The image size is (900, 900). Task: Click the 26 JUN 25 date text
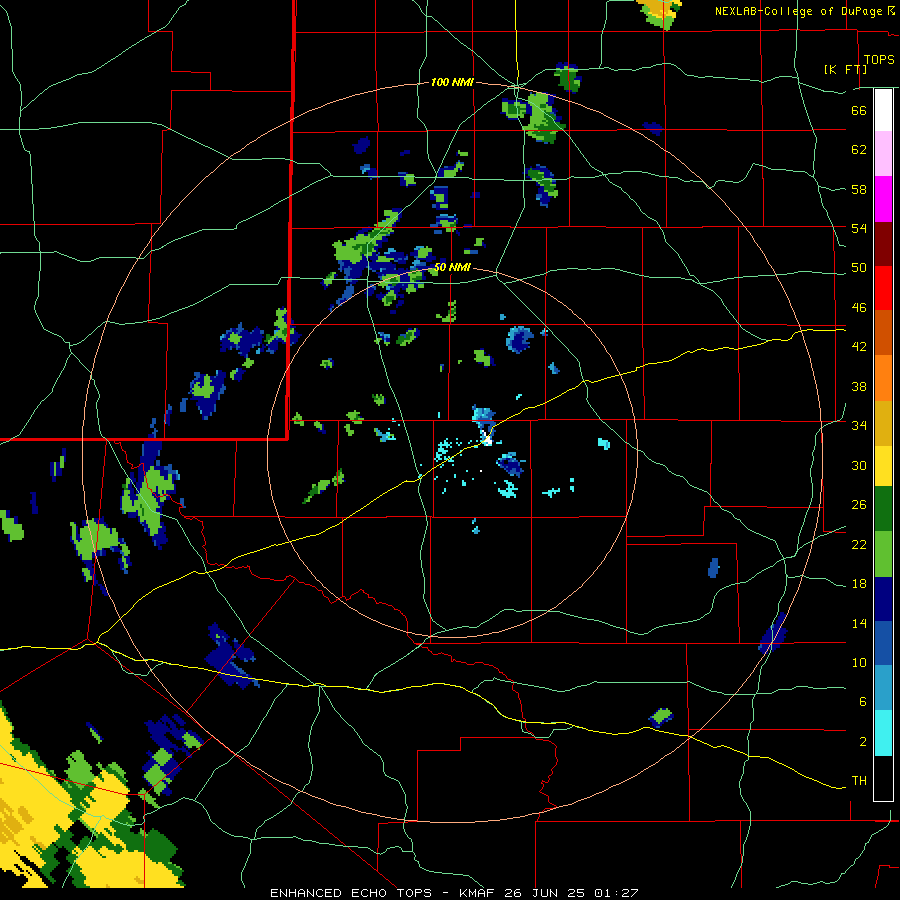pos(544,893)
